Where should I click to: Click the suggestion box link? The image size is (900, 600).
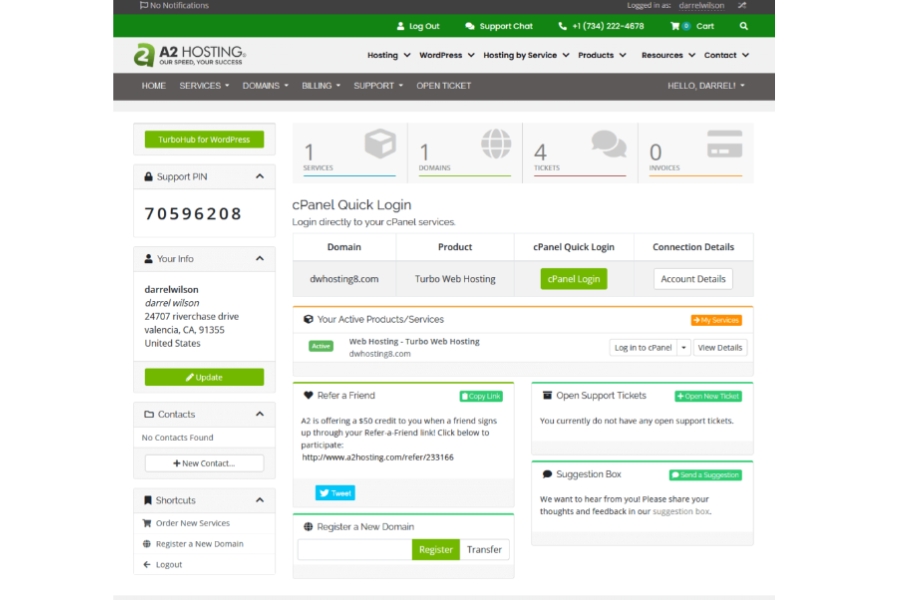(x=681, y=511)
